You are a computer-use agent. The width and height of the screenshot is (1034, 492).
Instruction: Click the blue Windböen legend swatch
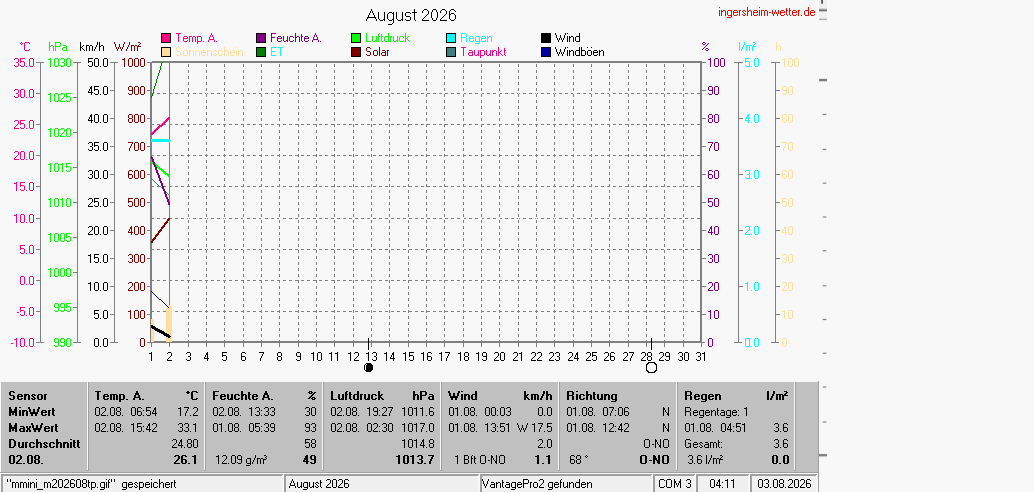click(546, 51)
